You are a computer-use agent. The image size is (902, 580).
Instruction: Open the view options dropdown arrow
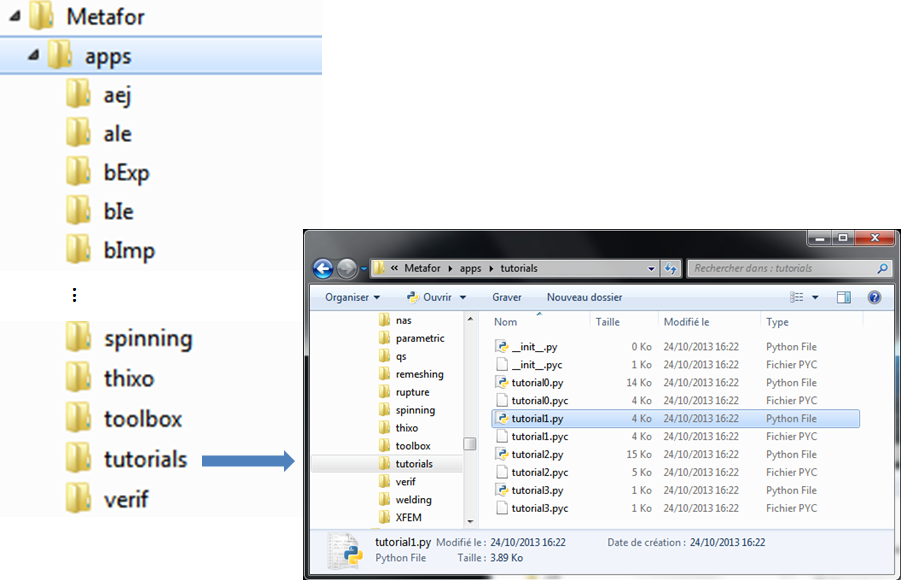click(815, 297)
